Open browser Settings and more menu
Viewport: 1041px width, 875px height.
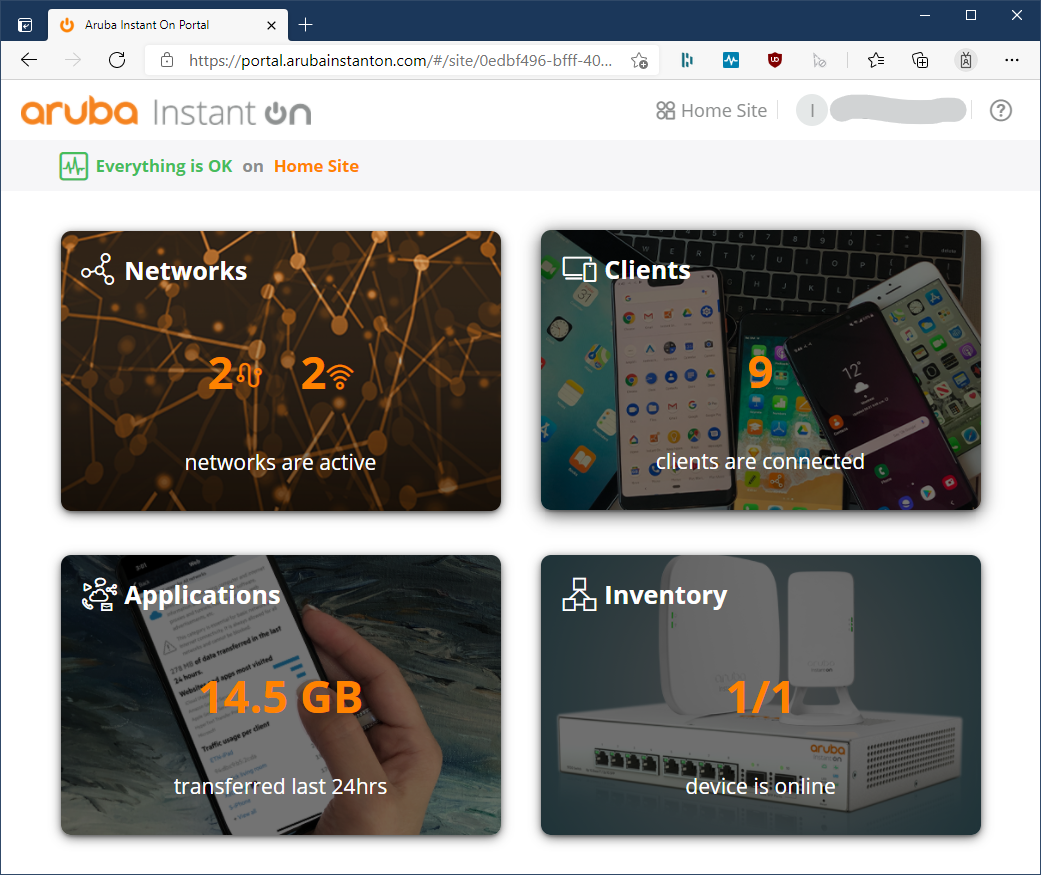click(1012, 60)
